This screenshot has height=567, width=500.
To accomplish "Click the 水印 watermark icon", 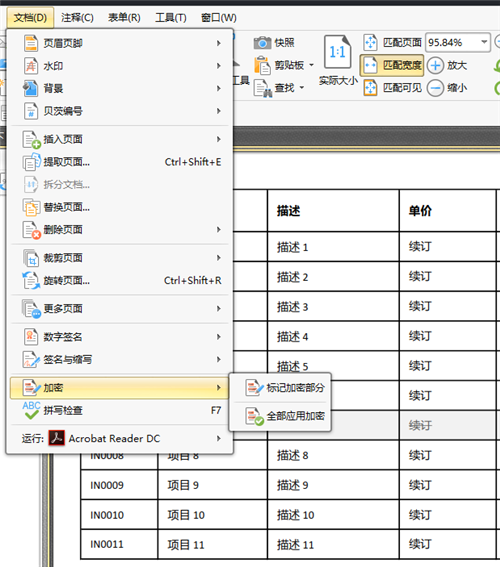I will click(31, 66).
